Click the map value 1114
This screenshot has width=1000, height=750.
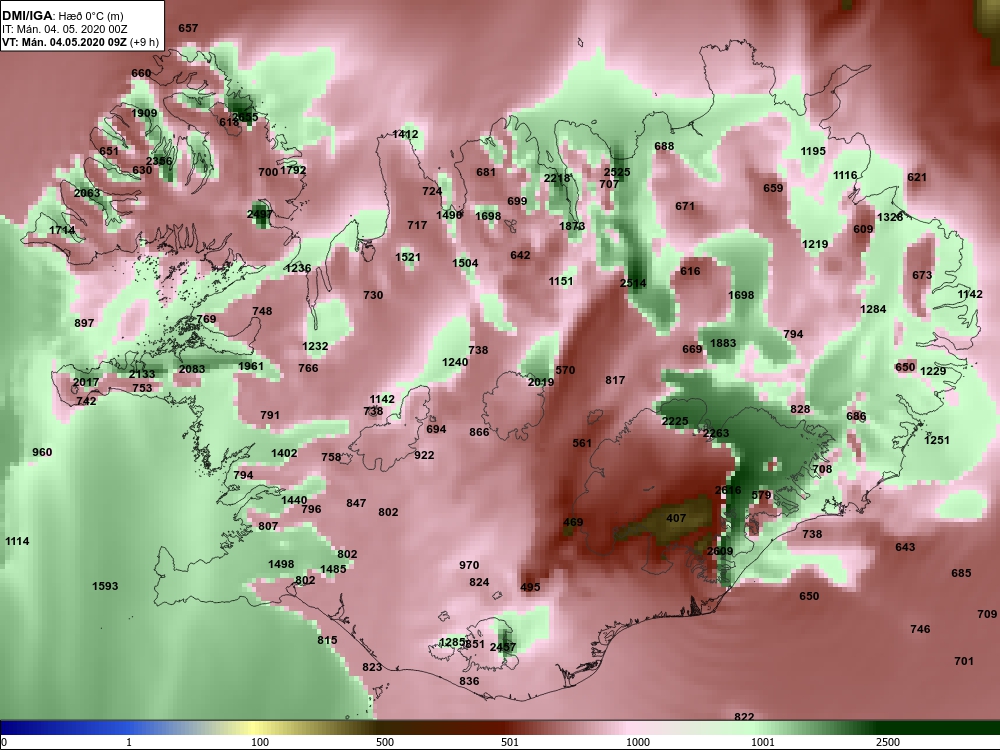point(17,541)
